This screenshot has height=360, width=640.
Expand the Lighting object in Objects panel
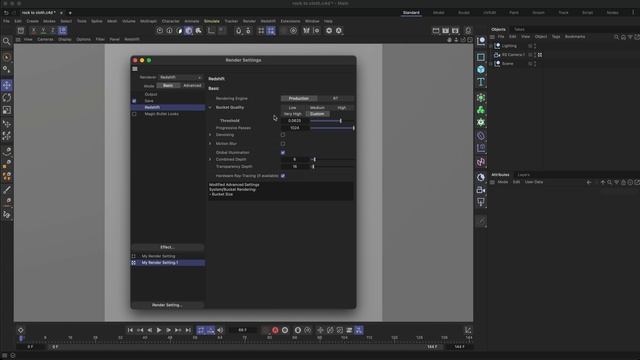pyautogui.click(x=491, y=46)
